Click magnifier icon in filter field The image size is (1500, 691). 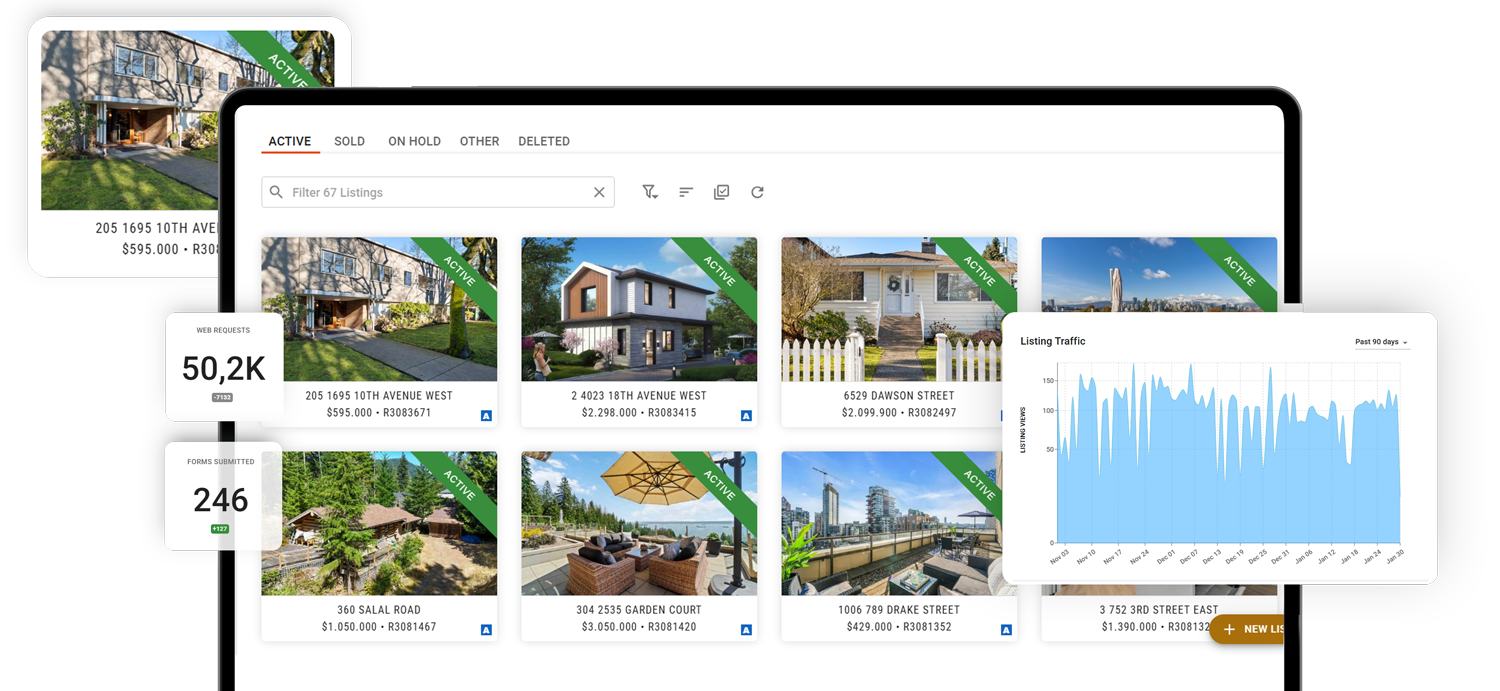coord(277,192)
